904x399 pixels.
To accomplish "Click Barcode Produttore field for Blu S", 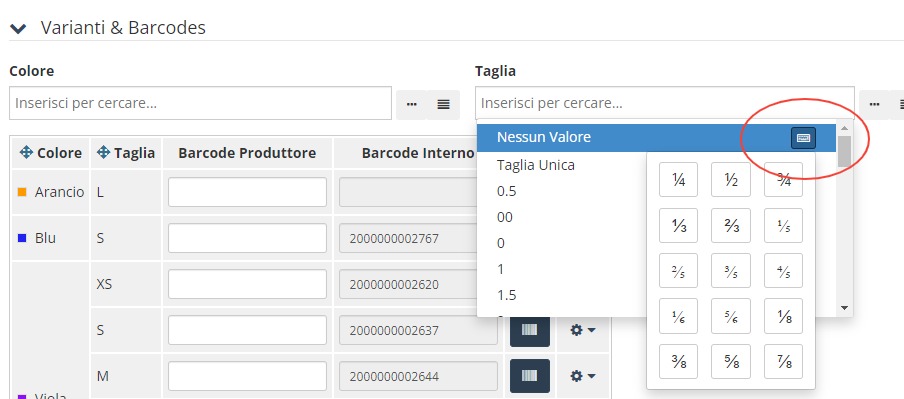I will pos(247,238).
